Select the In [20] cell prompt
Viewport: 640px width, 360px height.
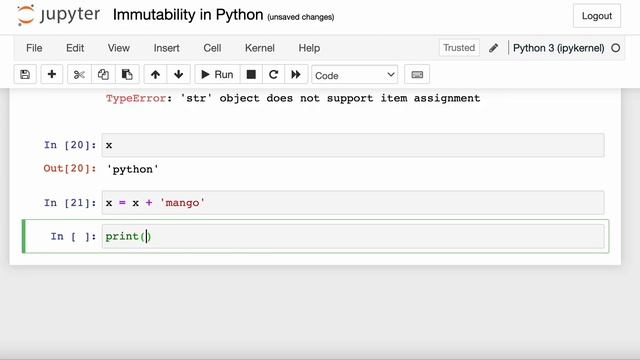70,145
